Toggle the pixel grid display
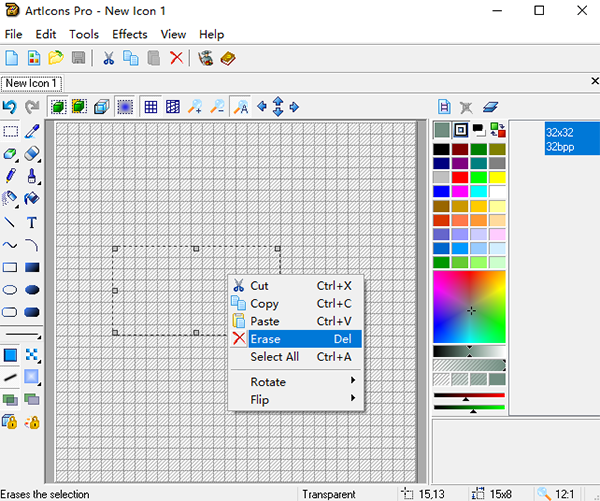600x501 pixels. [x=150, y=106]
